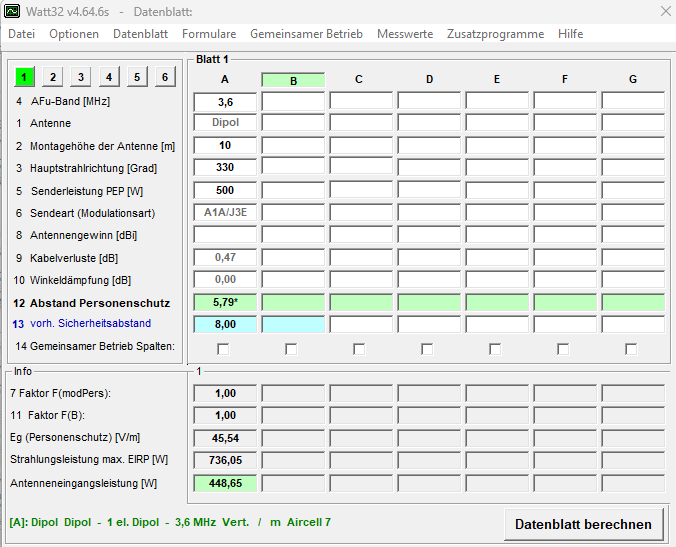Screen dimensions: 676x547
Task: Click Antenne field in column C
Action: click(x=361, y=122)
